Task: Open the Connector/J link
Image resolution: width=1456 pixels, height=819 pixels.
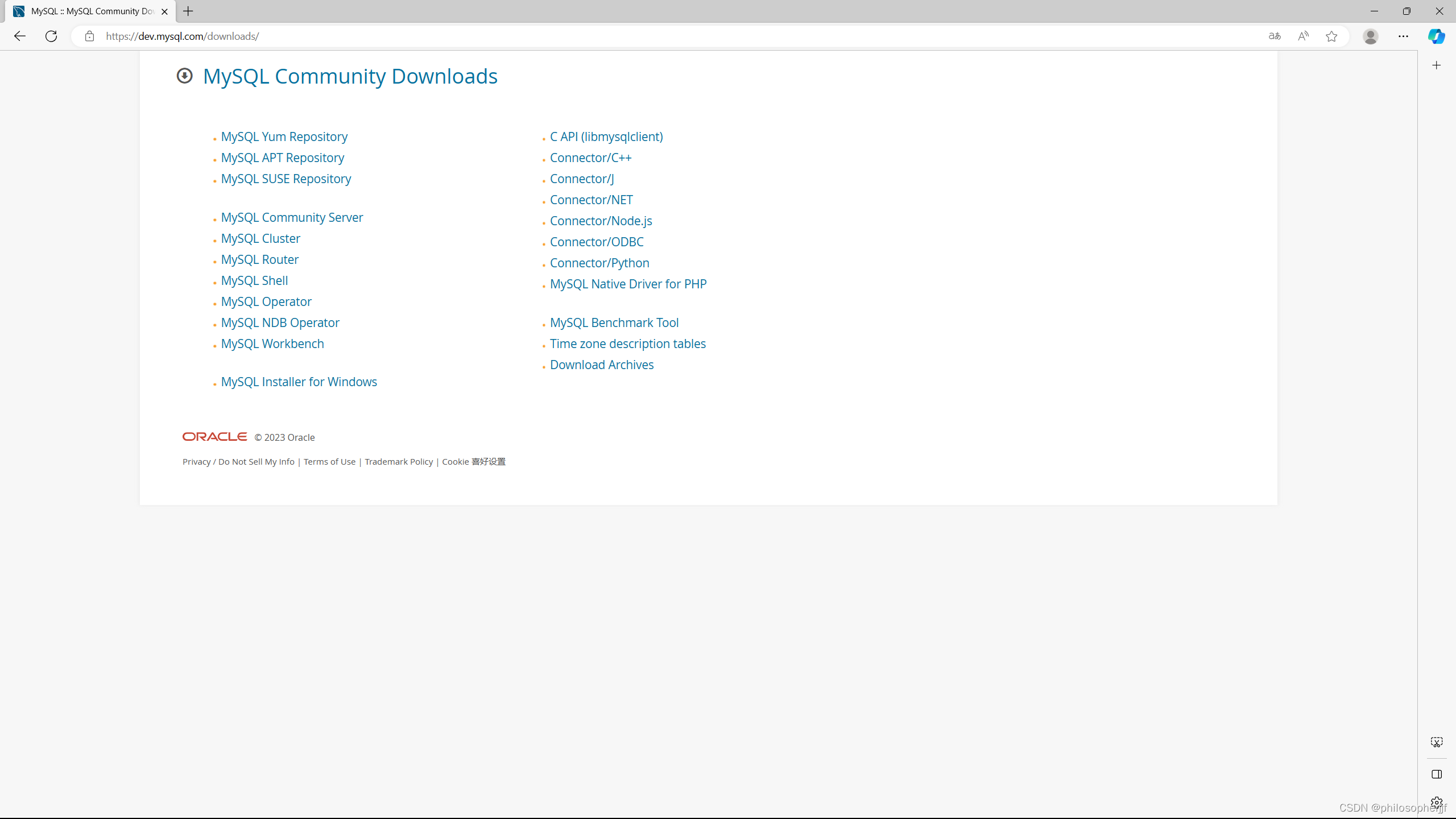Action: (582, 179)
